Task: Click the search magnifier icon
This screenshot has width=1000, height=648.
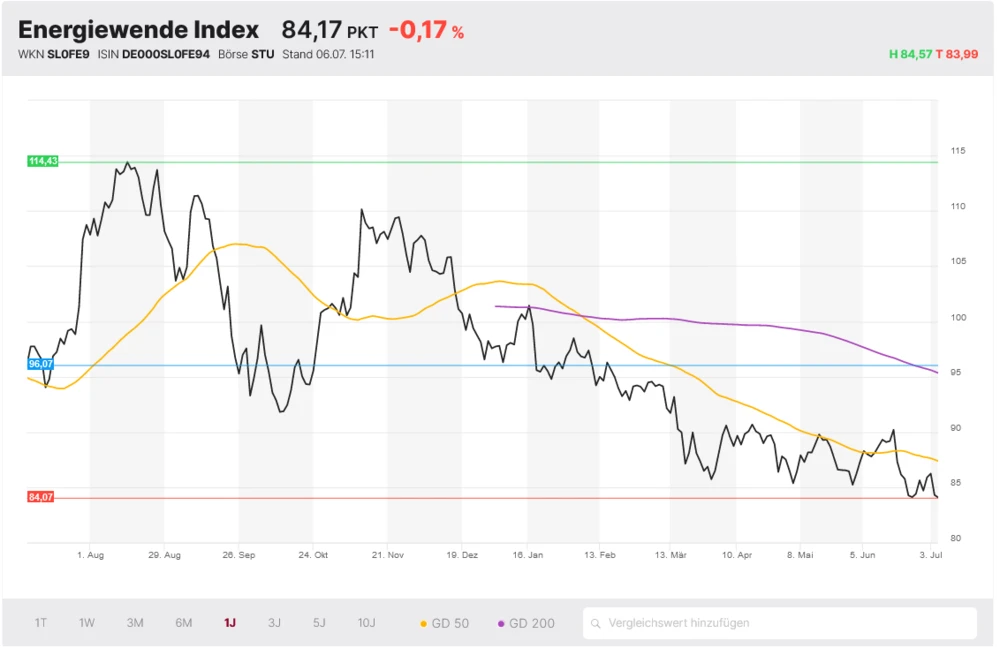Action: point(597,623)
